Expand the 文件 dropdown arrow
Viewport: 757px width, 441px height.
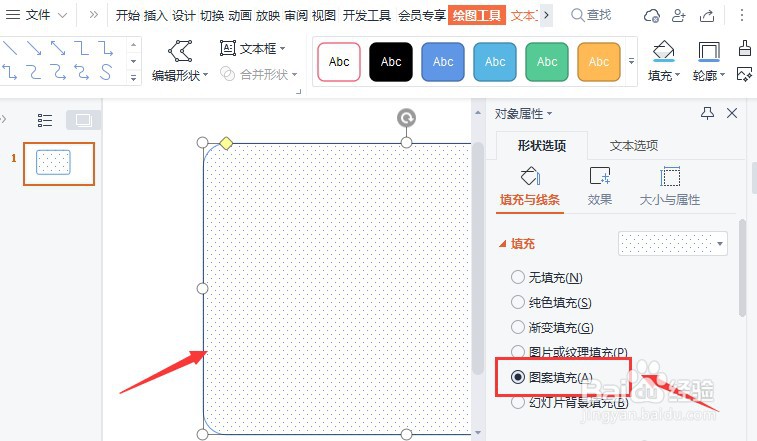pos(62,15)
